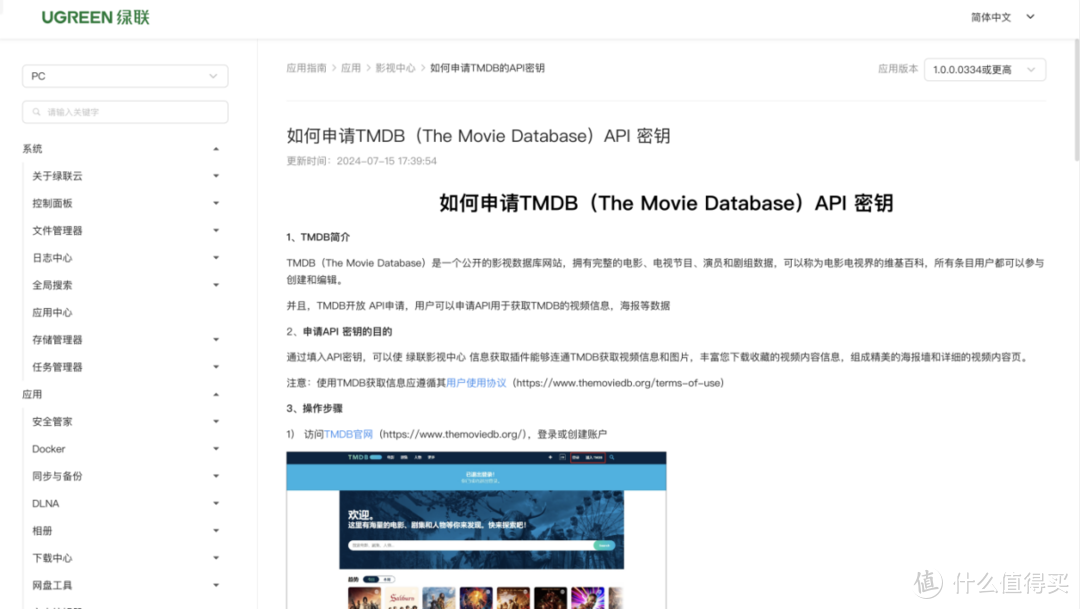The height and width of the screenshot is (609, 1080).
Task: Select the DLNA sidebar item
Action: (45, 503)
